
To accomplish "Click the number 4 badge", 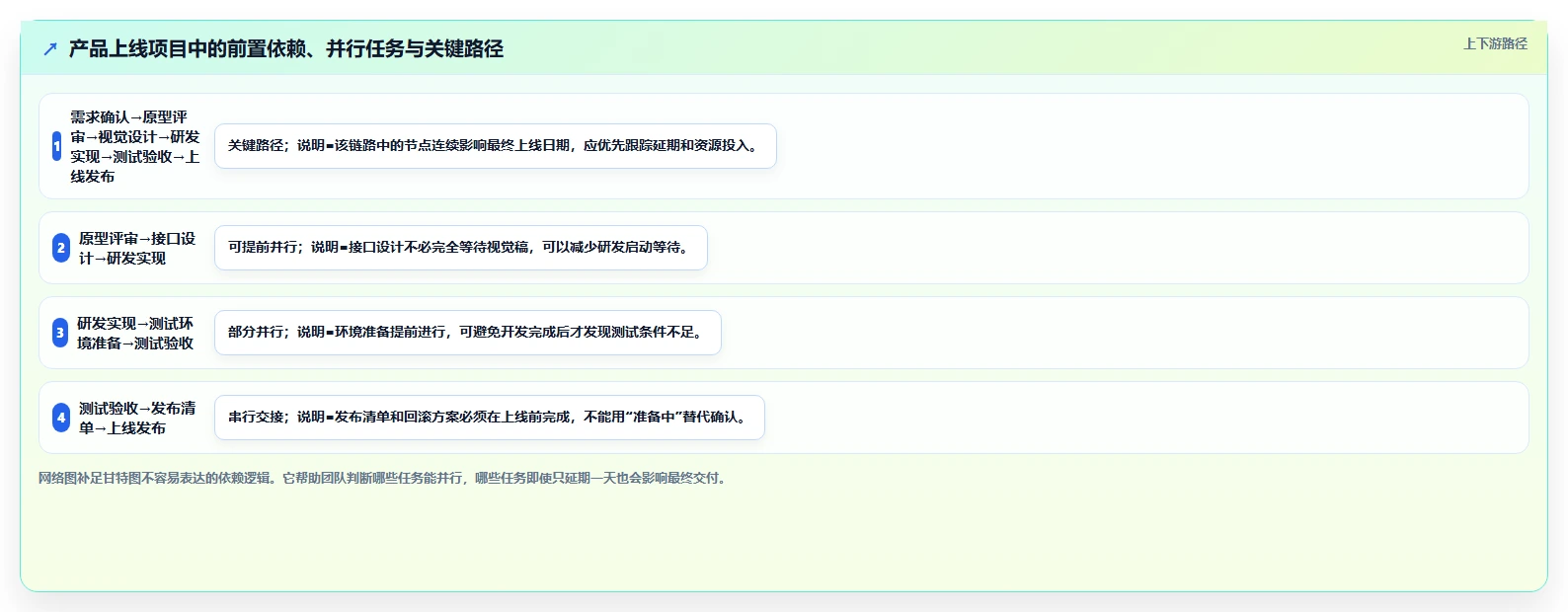I will point(61,418).
